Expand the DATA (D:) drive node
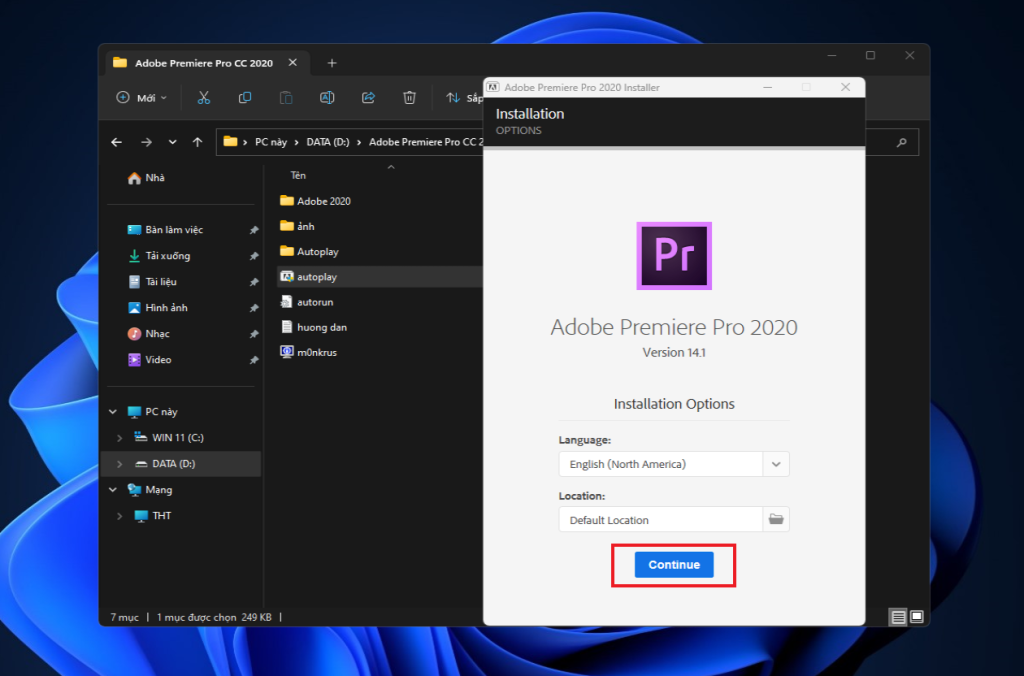The width and height of the screenshot is (1024, 676). [120, 464]
